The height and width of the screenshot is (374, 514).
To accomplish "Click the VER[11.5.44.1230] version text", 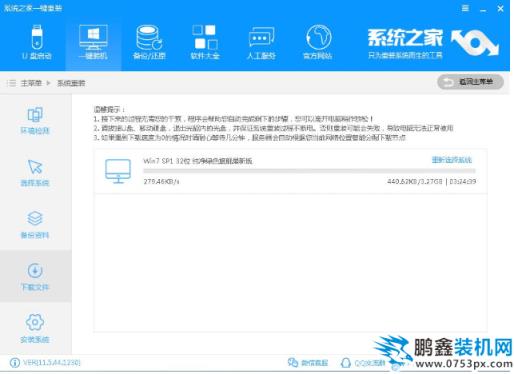I will pyautogui.click(x=52, y=363).
